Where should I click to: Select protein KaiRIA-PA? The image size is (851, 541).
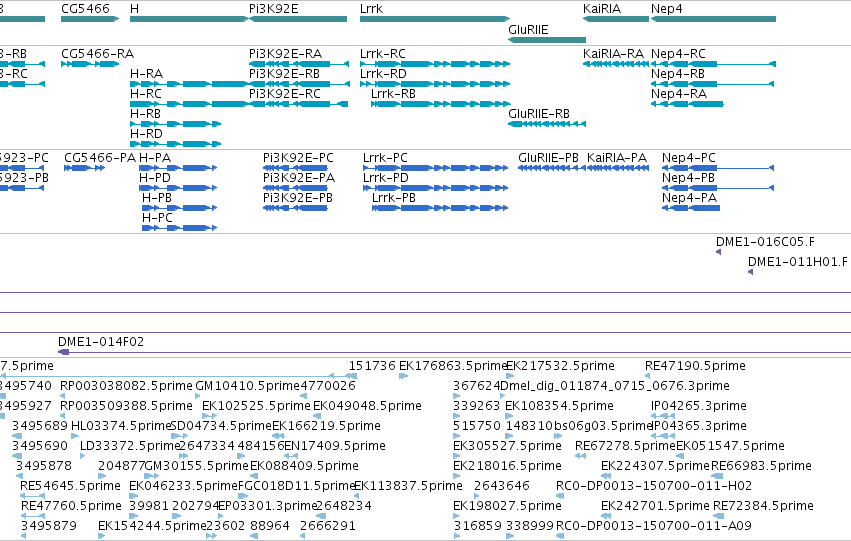tap(618, 168)
